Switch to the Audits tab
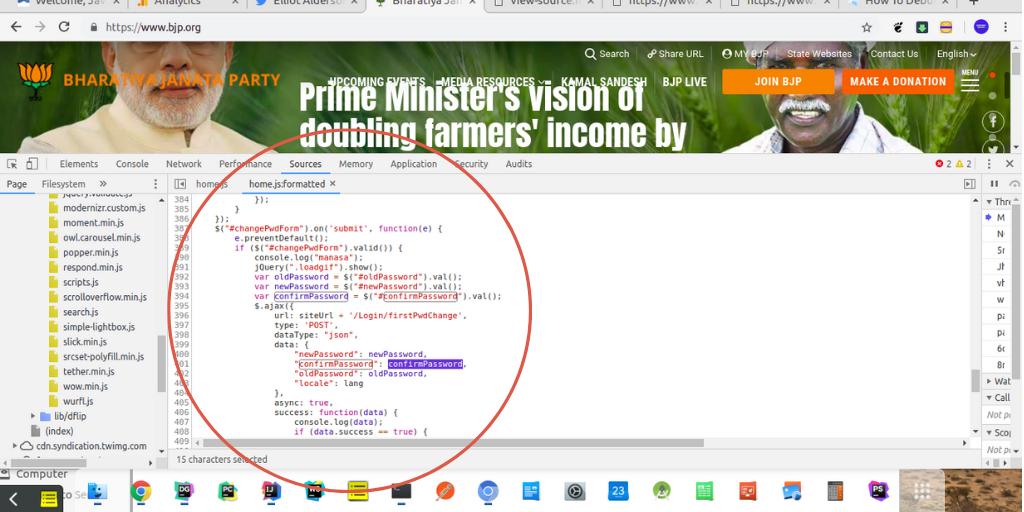The height and width of the screenshot is (512, 1024). (x=519, y=164)
